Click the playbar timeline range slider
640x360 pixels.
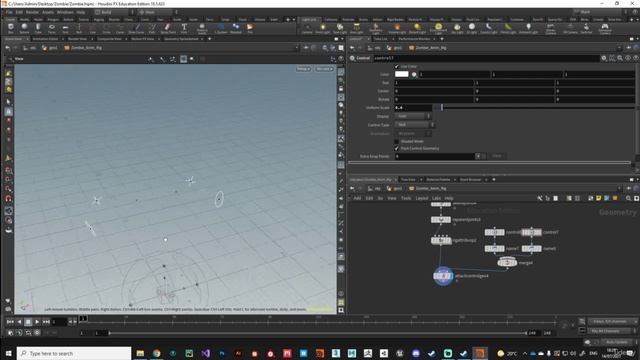318,333
